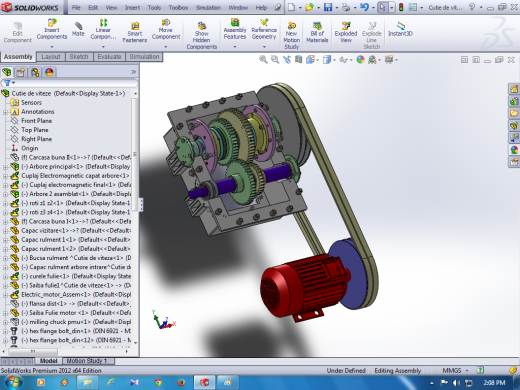Create an Exploded View
The height and width of the screenshot is (390, 520).
coord(346,33)
